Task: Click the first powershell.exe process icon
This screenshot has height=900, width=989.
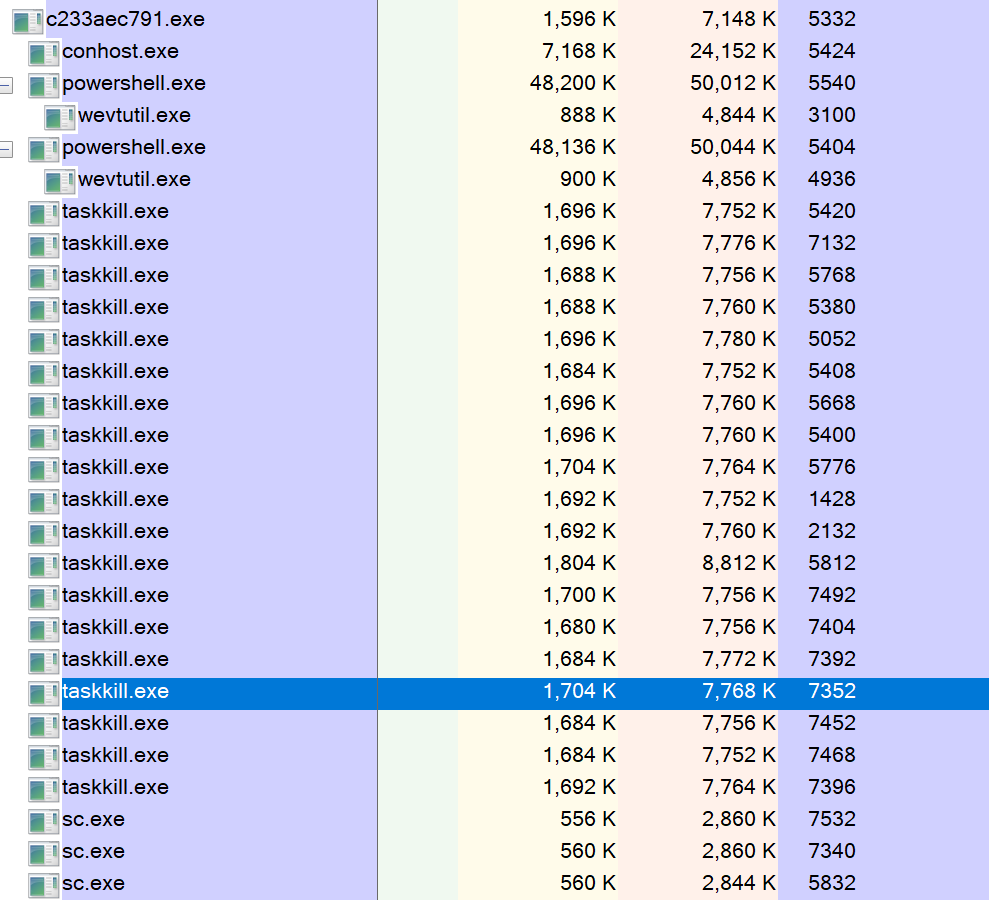Action: click(x=42, y=84)
